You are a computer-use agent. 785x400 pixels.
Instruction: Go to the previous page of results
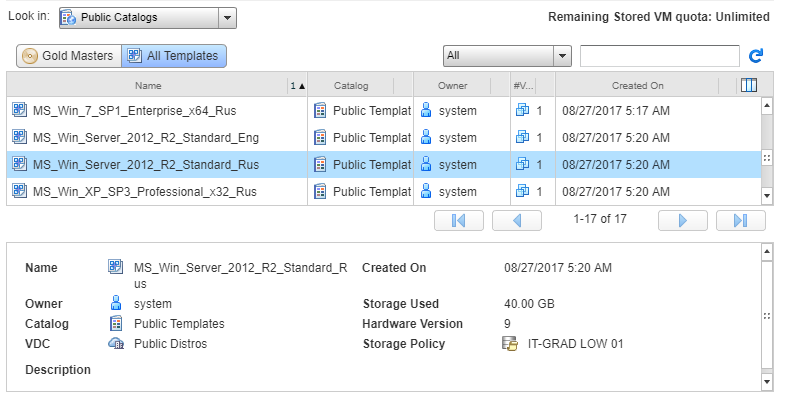coord(517,220)
